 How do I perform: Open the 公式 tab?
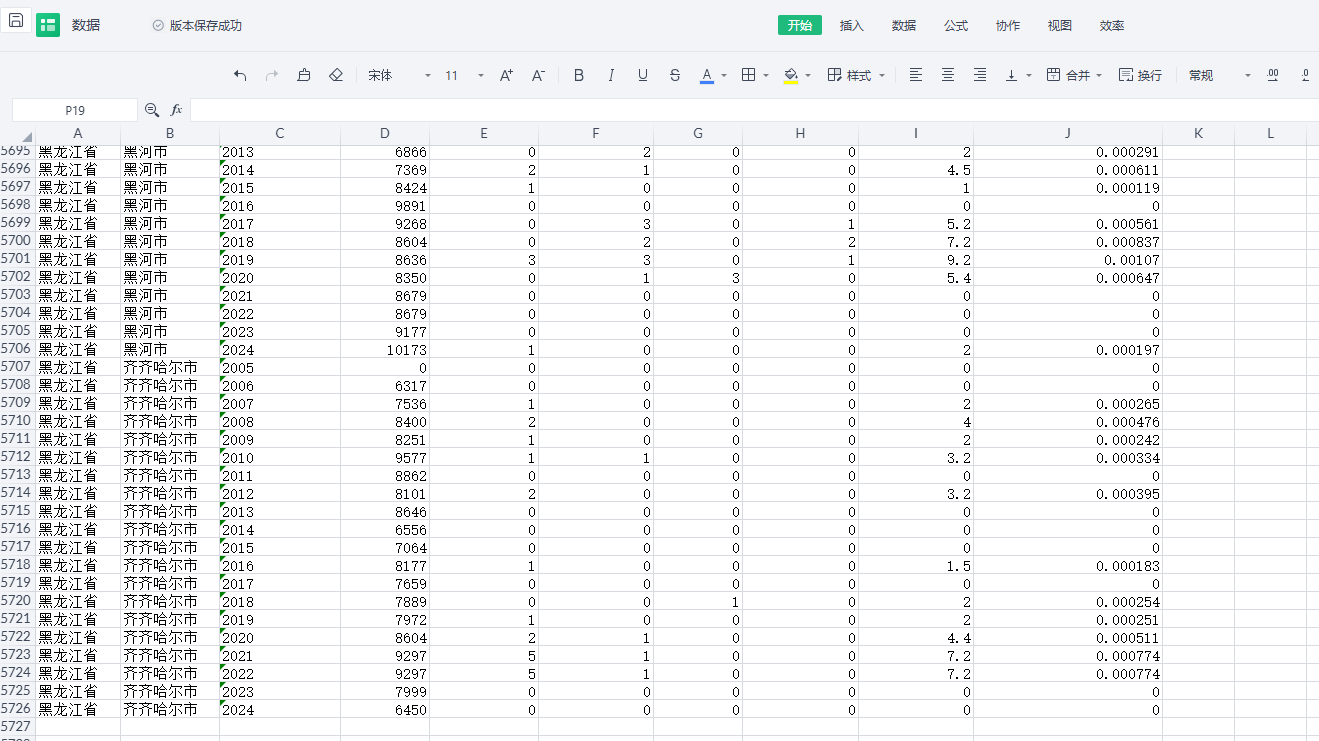pyautogui.click(x=956, y=25)
